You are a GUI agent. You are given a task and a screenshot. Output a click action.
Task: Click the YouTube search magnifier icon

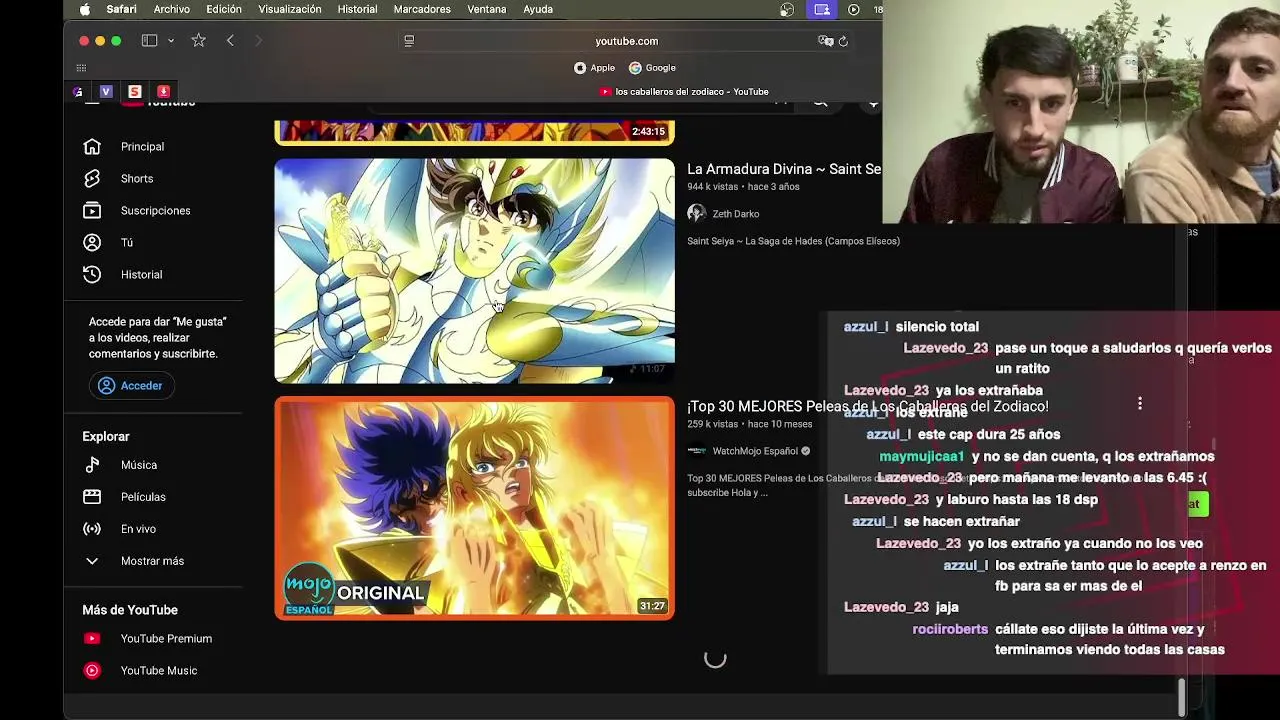(820, 103)
